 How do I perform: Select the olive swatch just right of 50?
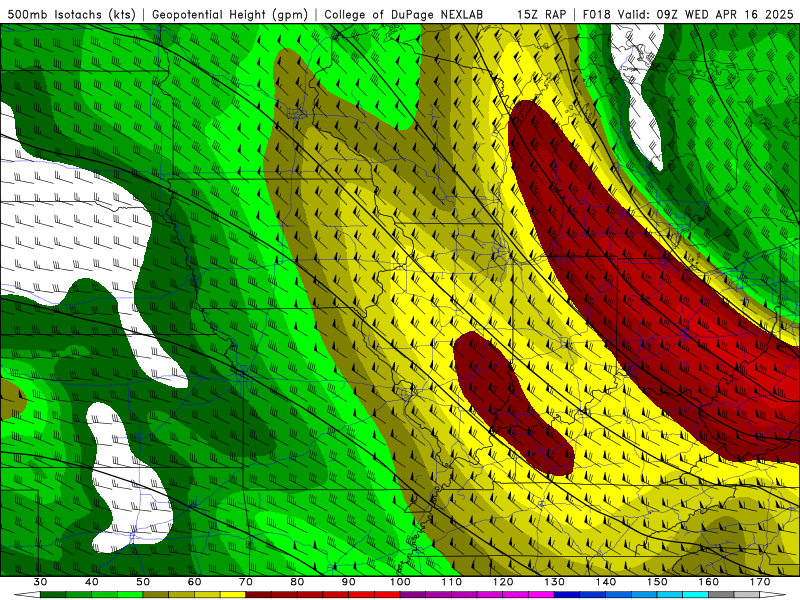(156, 595)
